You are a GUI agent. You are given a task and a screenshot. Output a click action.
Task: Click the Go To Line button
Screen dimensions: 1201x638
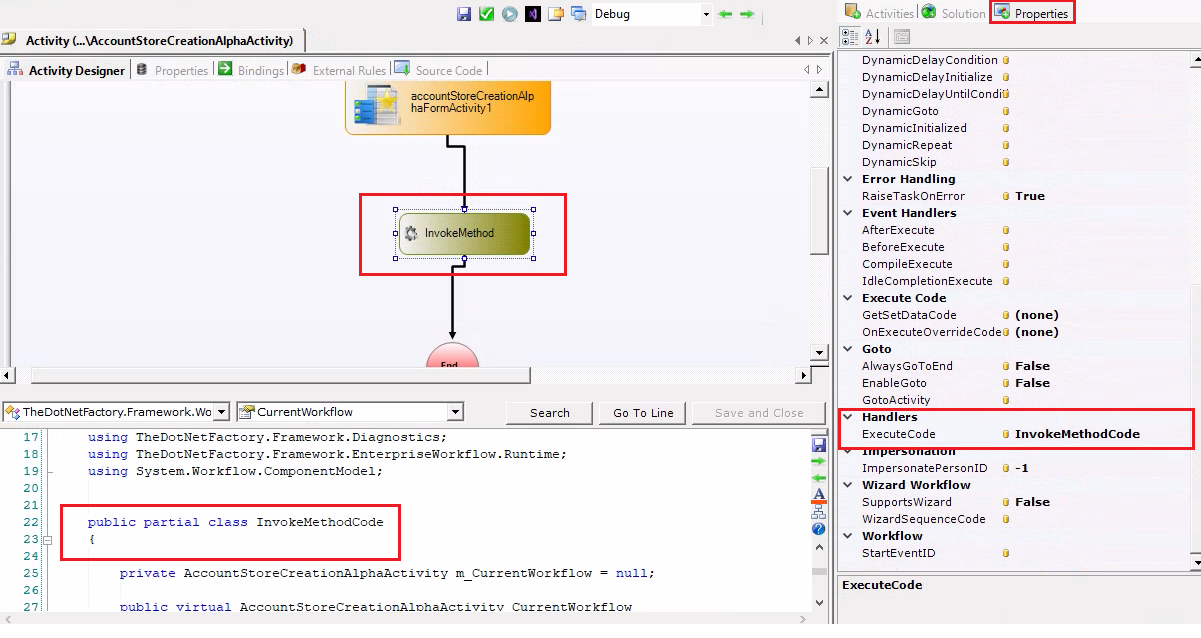(643, 413)
